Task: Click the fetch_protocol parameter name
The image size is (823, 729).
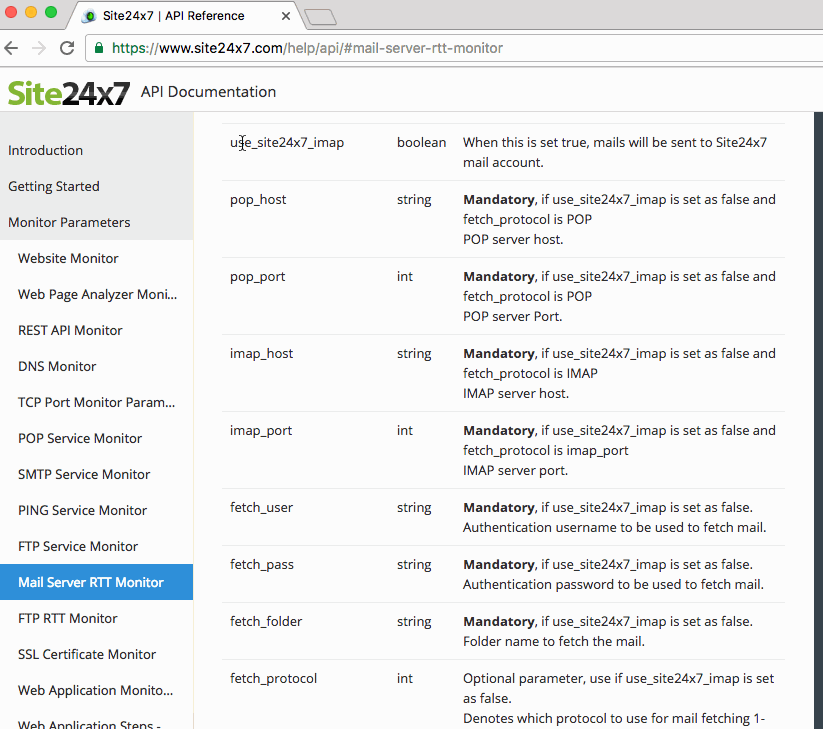Action: 273,679
